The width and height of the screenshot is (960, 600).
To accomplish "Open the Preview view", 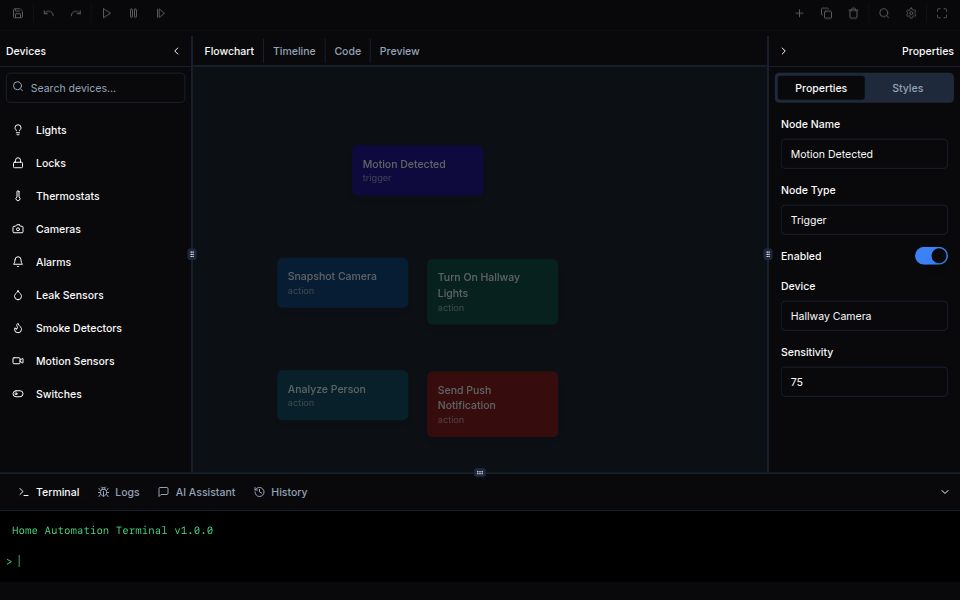I will click(x=399, y=51).
